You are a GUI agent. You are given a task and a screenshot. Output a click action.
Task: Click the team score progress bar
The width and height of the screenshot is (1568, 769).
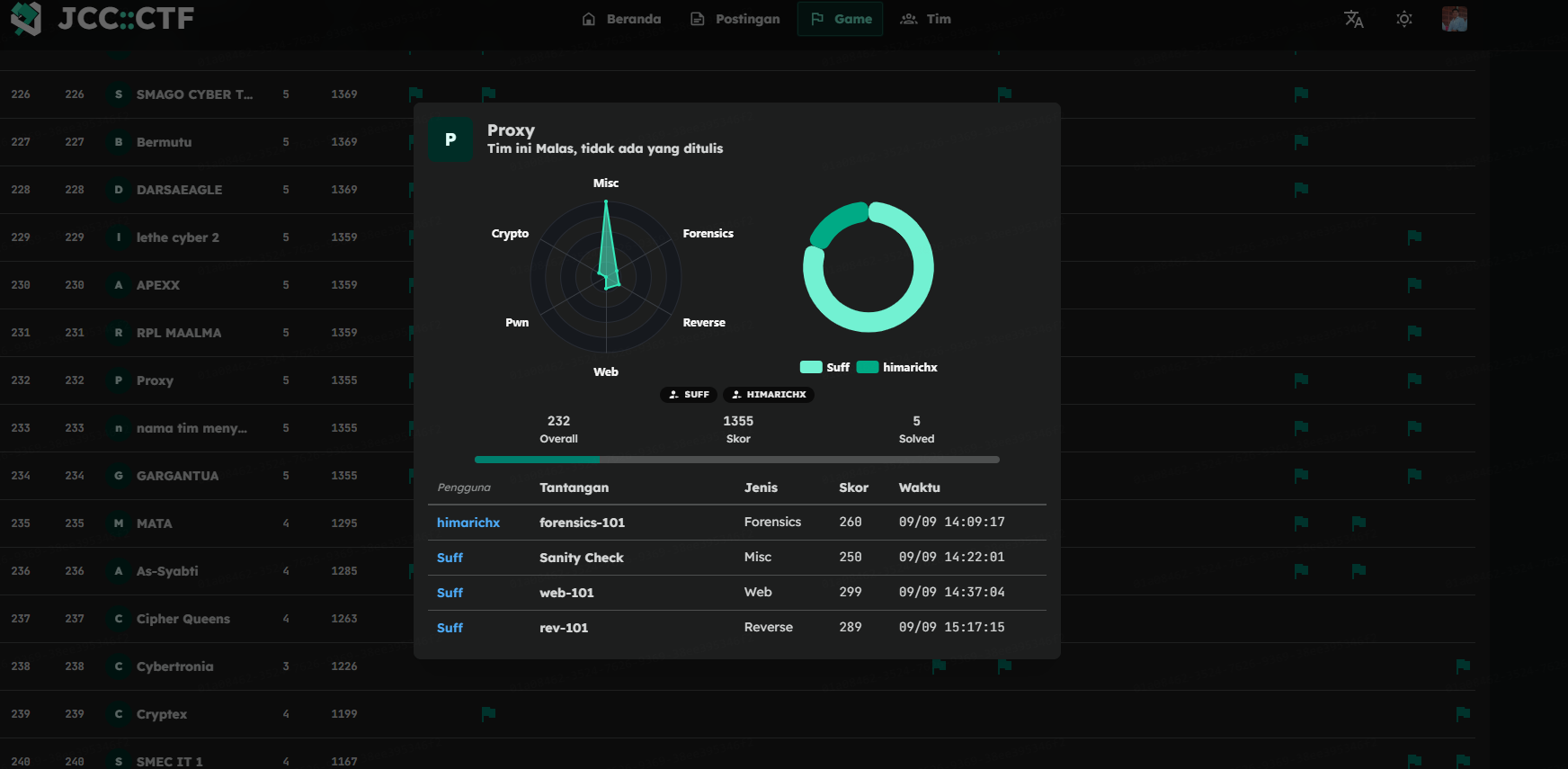tap(737, 460)
